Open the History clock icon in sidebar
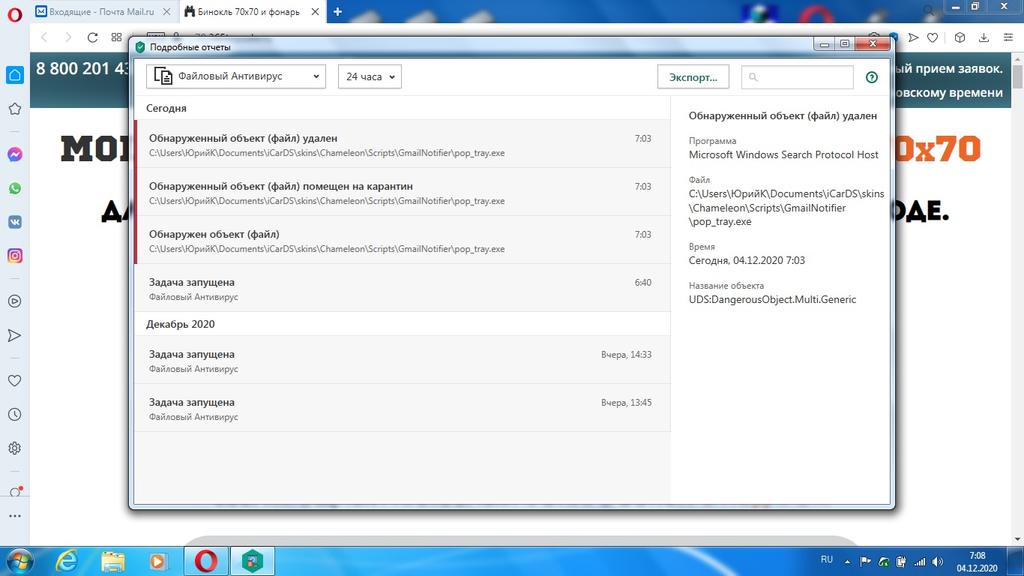1024x576 pixels. coord(15,414)
